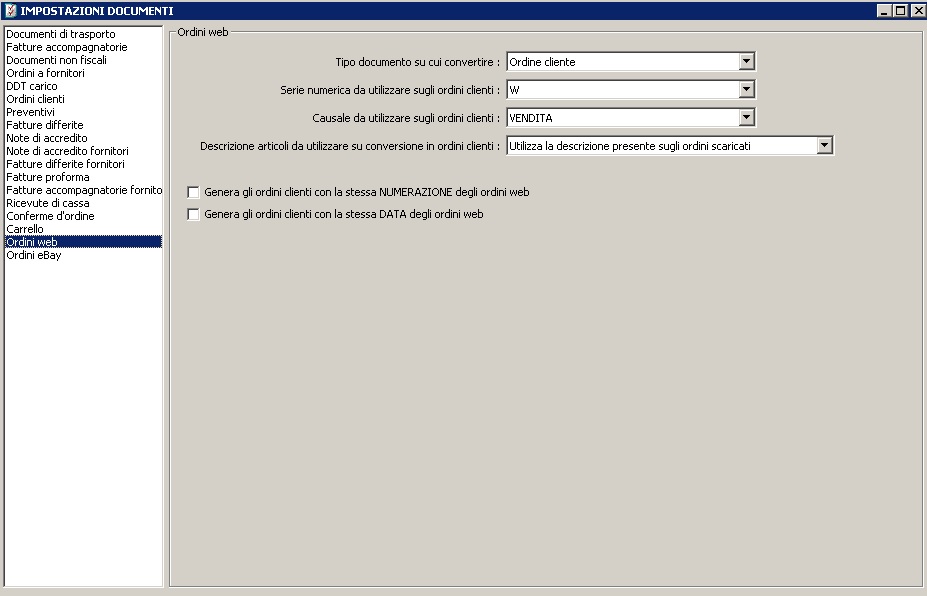Select Documenti non fiscali in list

[83, 60]
